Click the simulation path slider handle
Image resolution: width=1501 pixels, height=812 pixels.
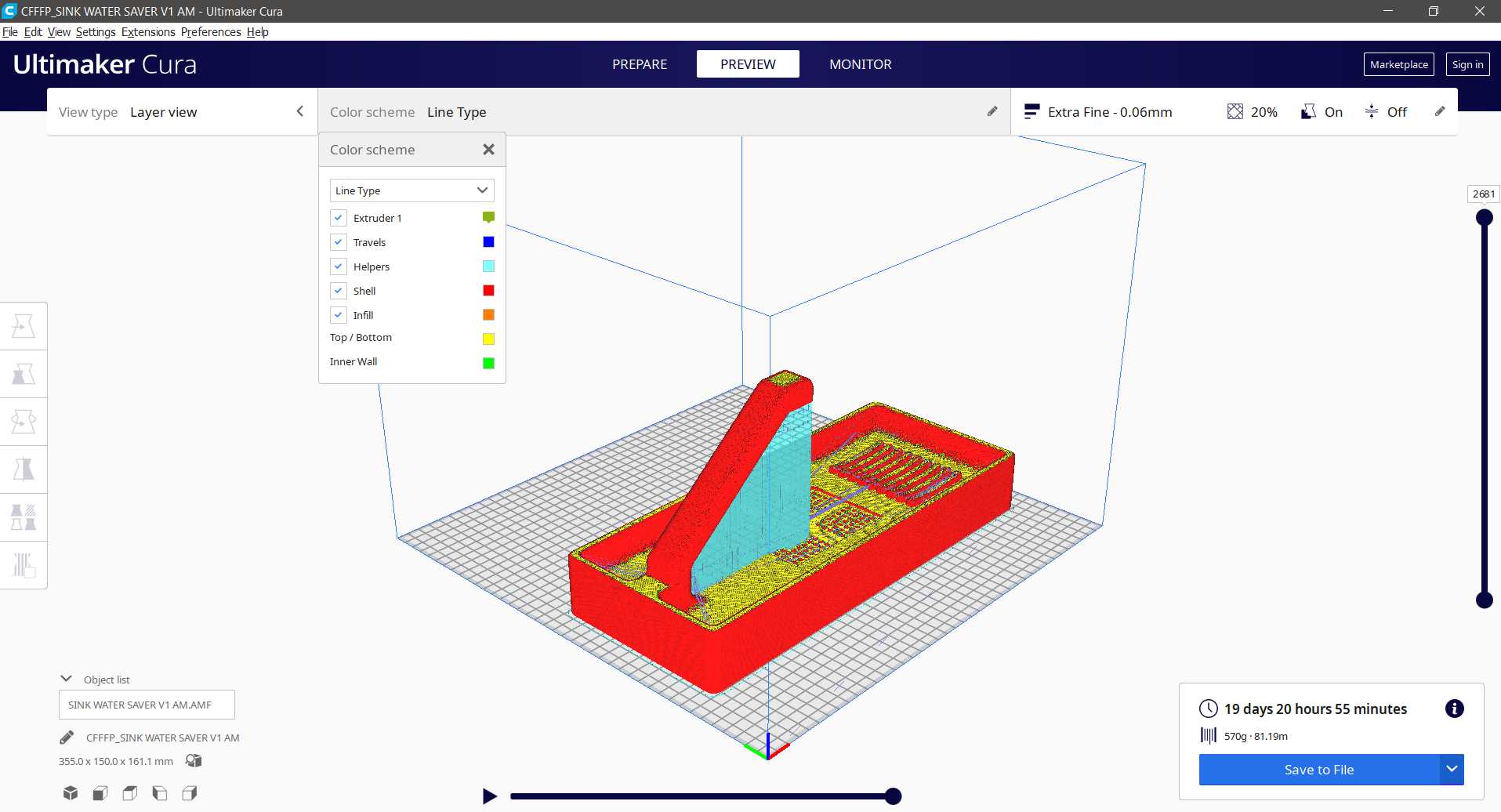(x=893, y=796)
